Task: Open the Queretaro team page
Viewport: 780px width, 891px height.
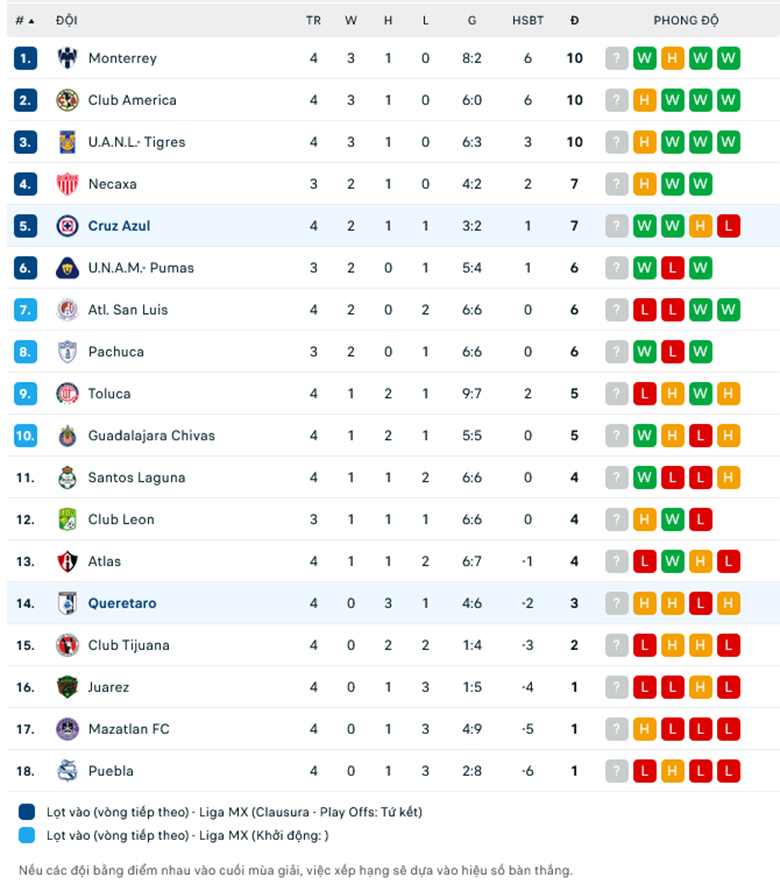Action: (122, 604)
